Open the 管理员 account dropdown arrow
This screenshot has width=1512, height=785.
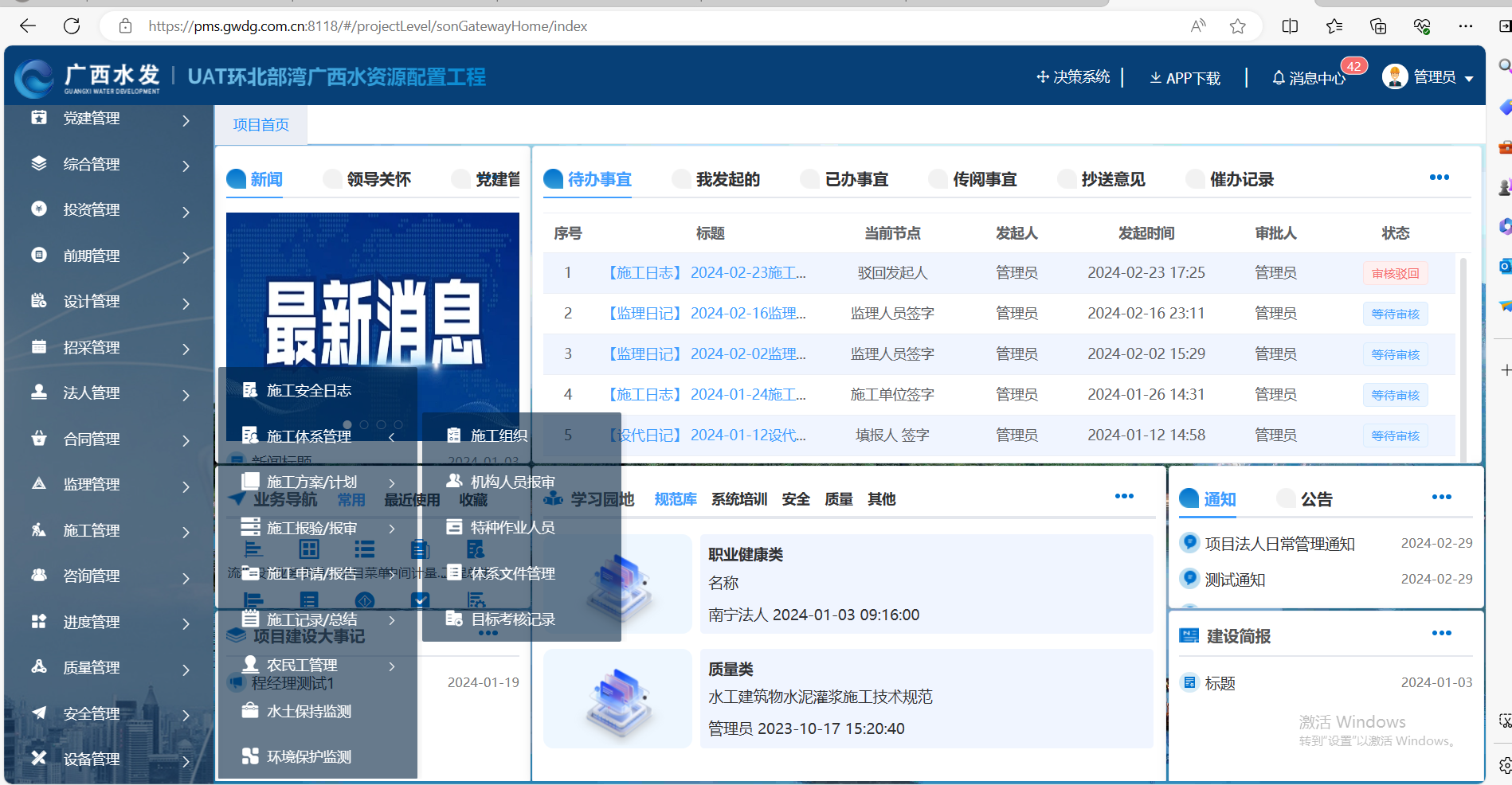click(1469, 78)
